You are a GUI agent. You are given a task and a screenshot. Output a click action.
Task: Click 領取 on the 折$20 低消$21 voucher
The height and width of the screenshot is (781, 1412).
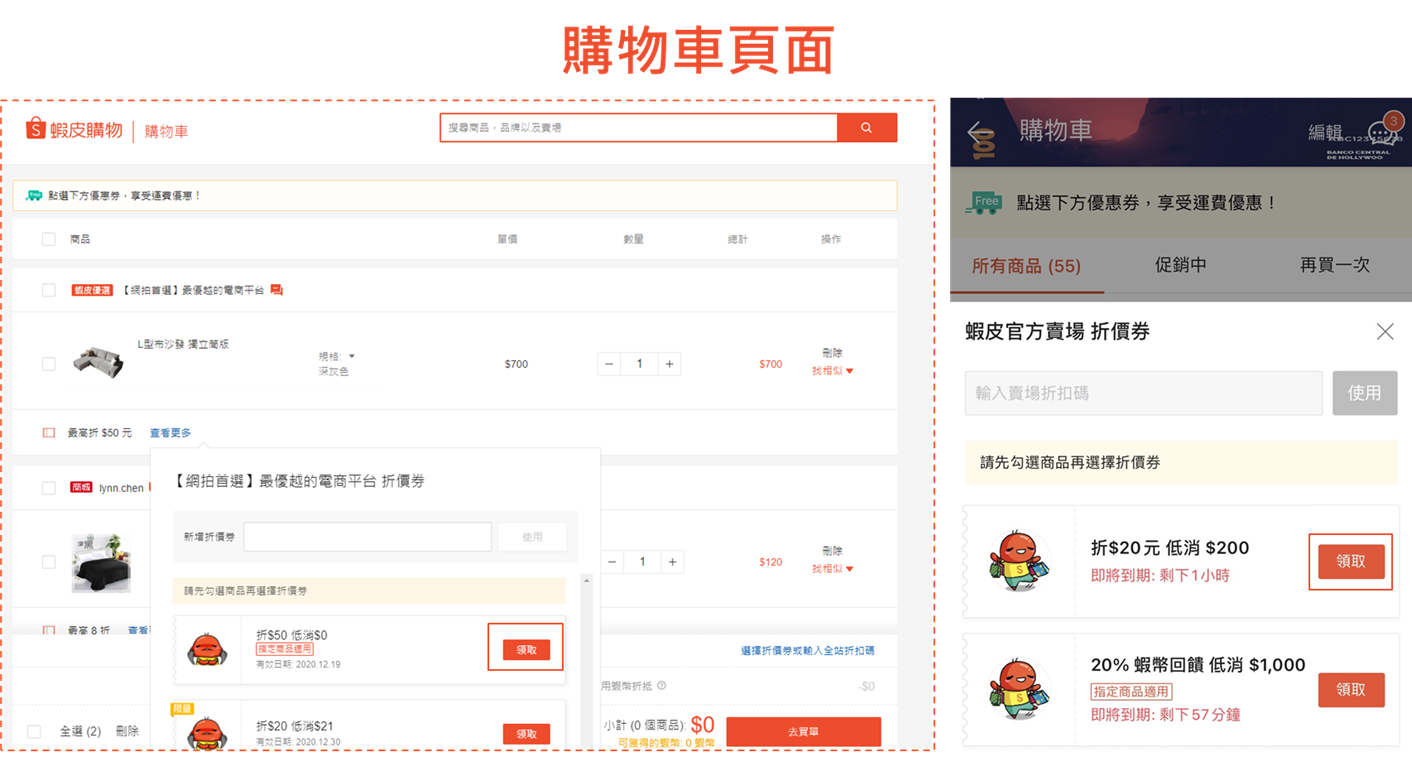(x=526, y=734)
